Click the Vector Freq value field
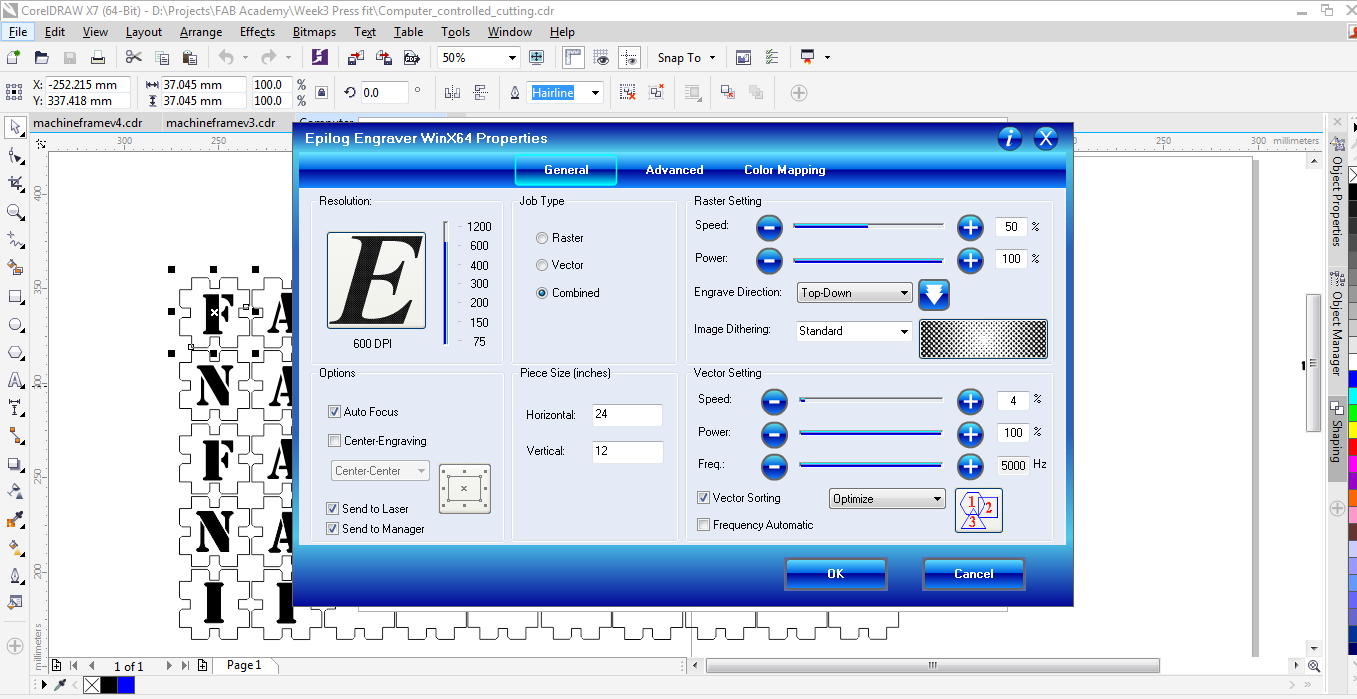The image size is (1357, 699). (x=1013, y=466)
